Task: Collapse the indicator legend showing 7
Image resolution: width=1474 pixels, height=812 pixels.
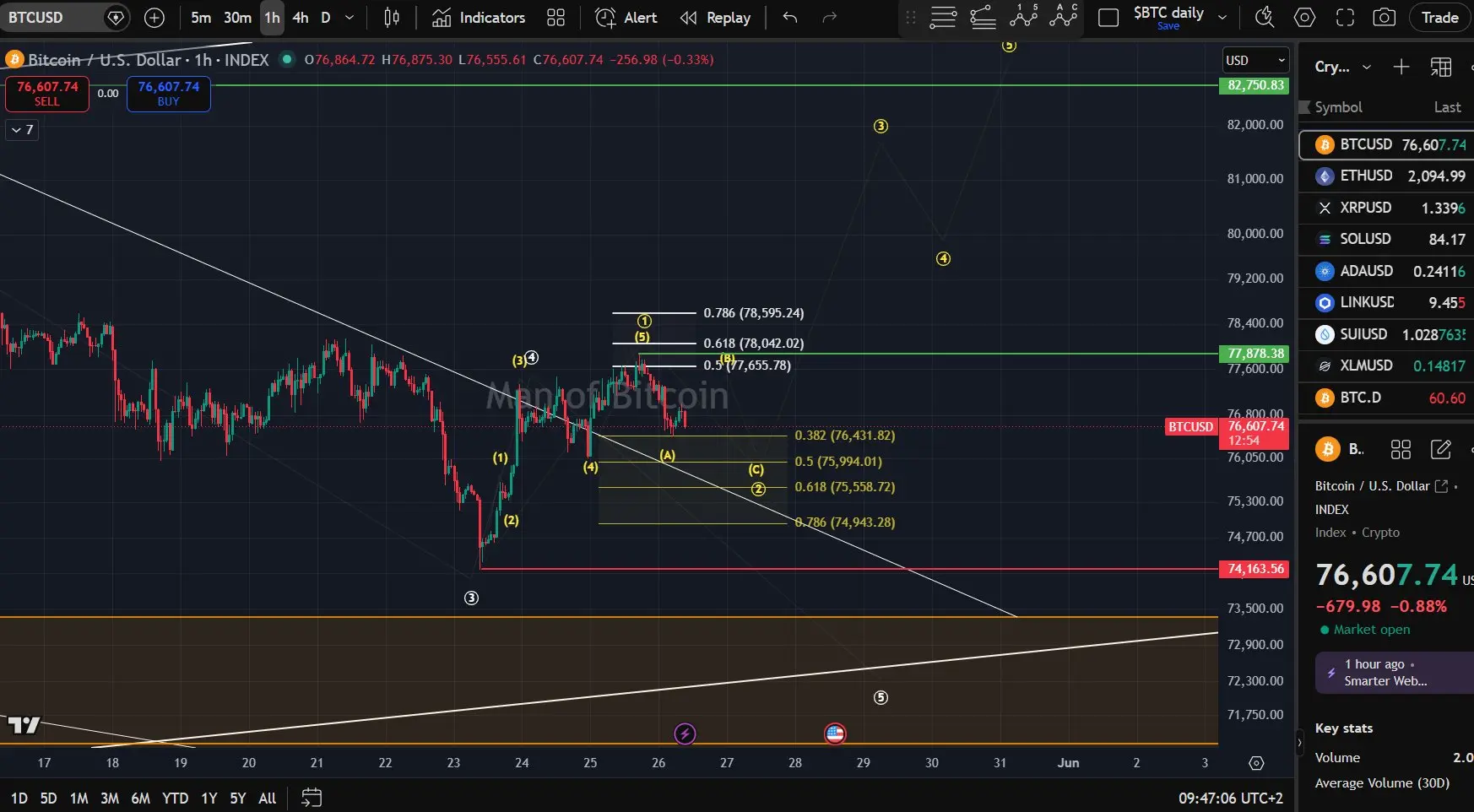Action: click(x=23, y=130)
